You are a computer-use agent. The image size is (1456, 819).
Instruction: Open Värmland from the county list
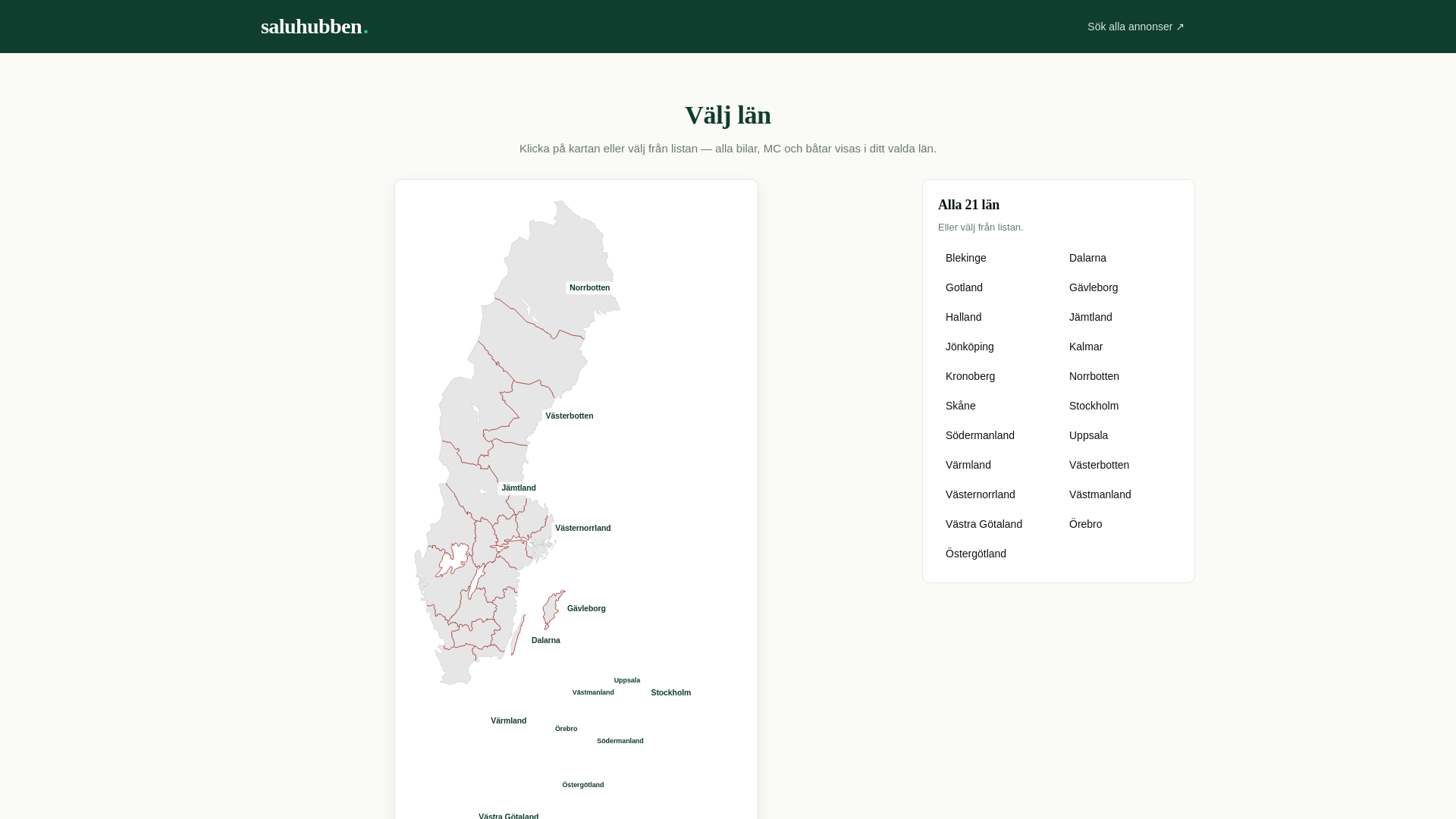click(x=996, y=465)
